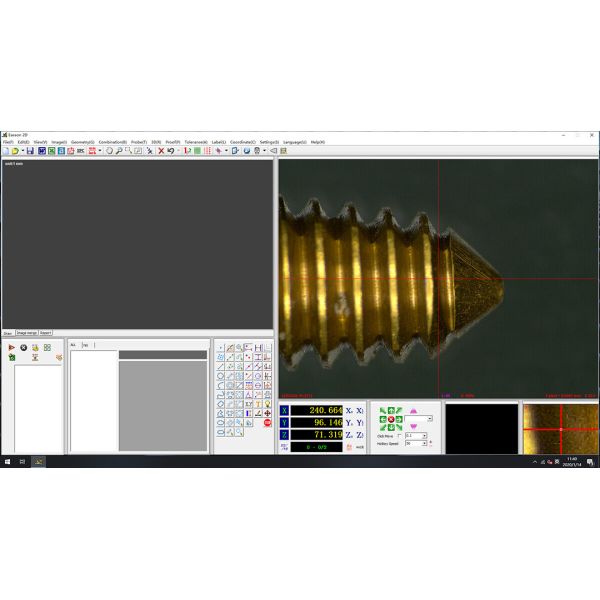Open the Click Move distance dropdown

tap(424, 436)
